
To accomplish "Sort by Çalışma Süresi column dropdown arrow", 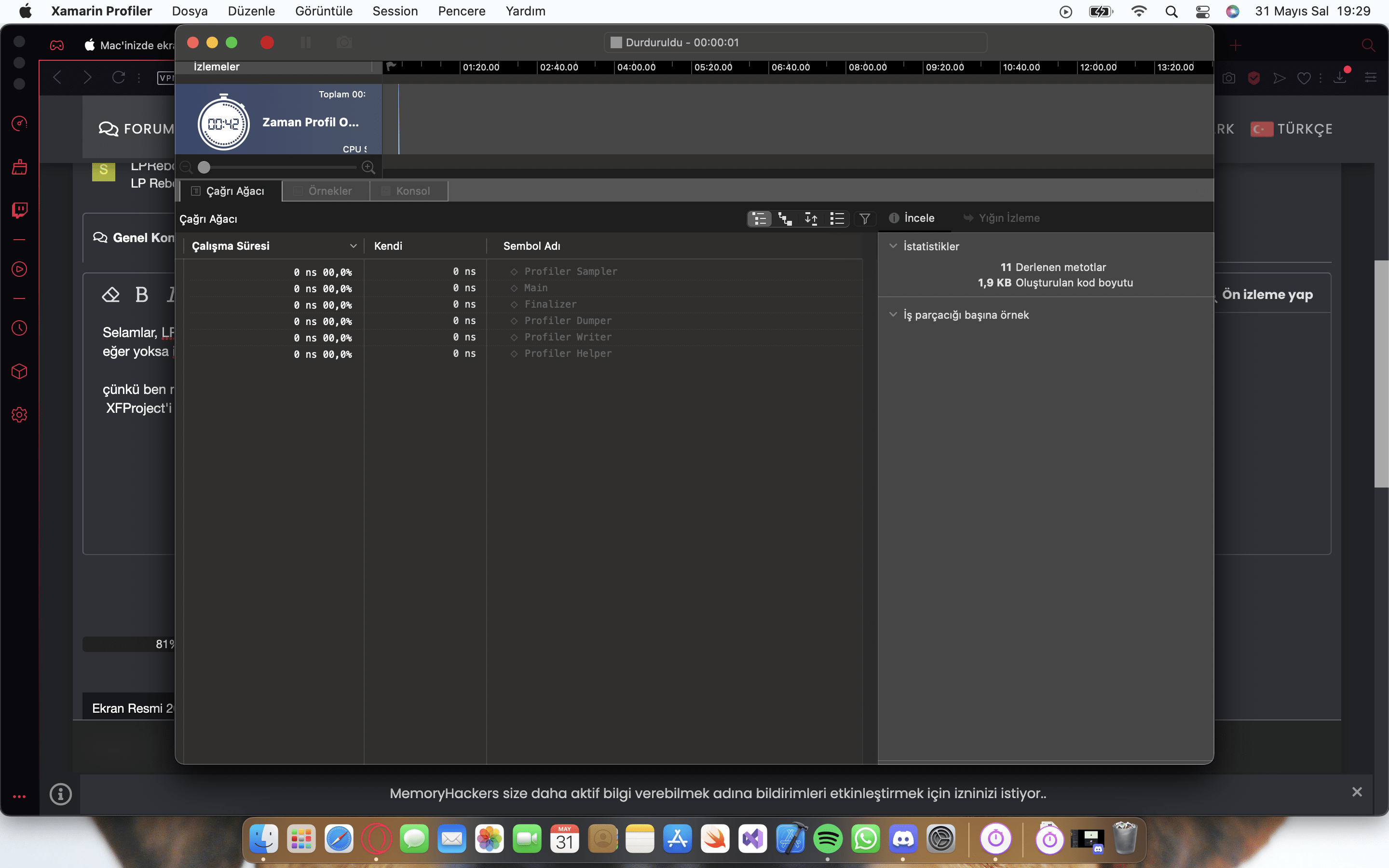I will [354, 246].
